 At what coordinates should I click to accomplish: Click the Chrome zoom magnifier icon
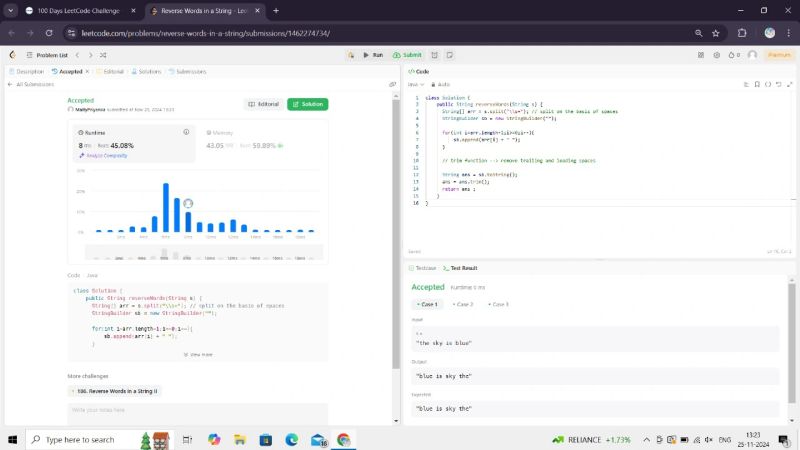click(698, 33)
